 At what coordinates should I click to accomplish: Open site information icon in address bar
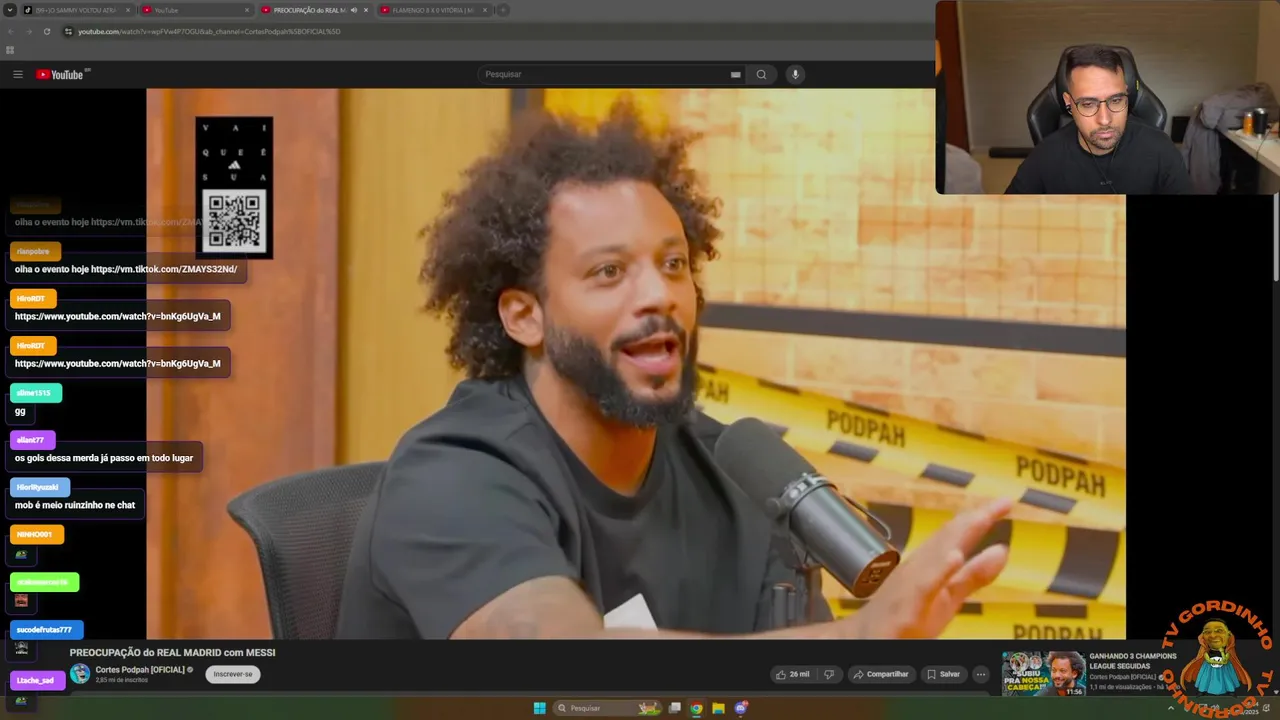pos(69,31)
